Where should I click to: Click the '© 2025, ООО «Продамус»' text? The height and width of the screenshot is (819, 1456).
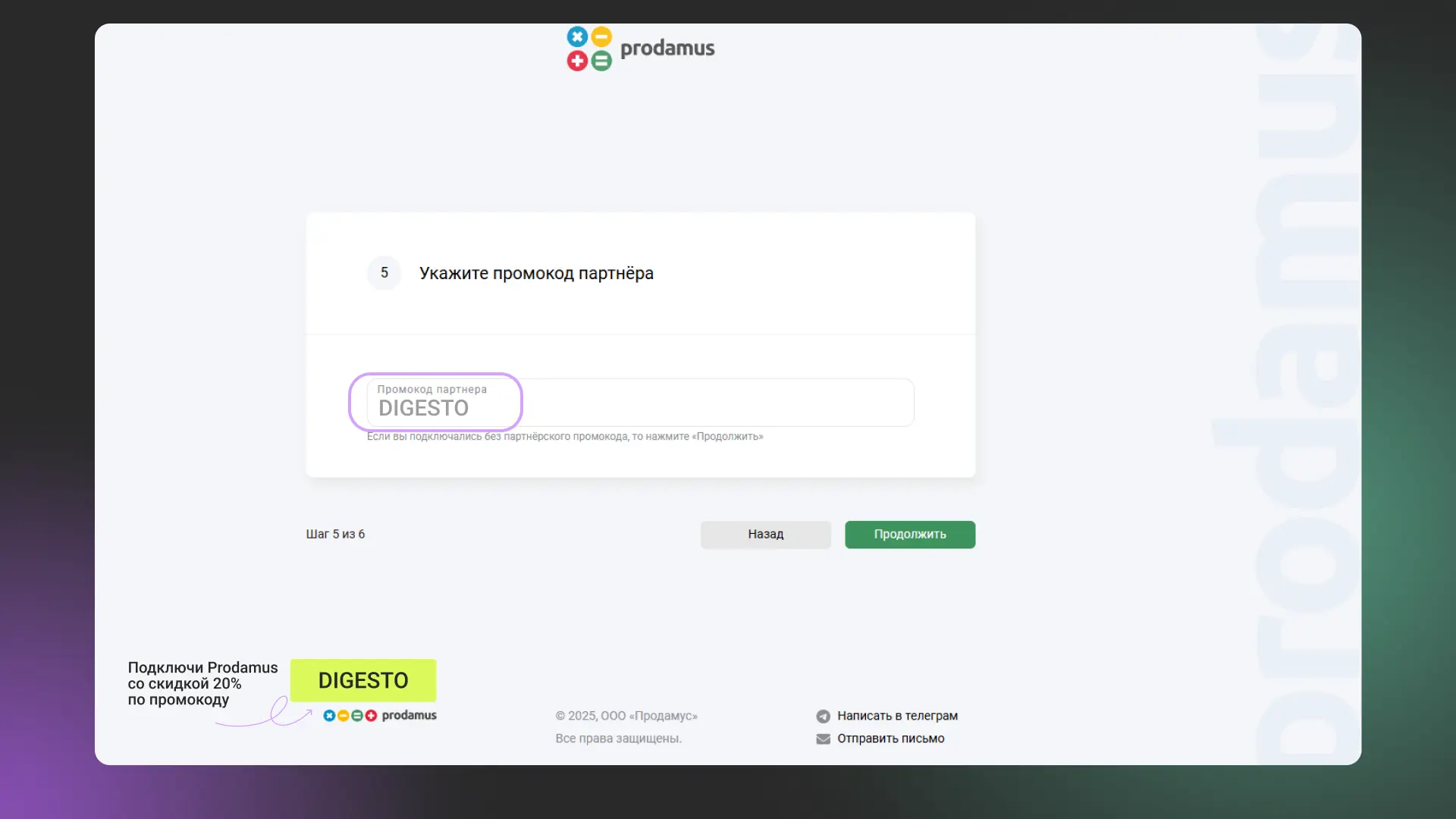point(626,716)
